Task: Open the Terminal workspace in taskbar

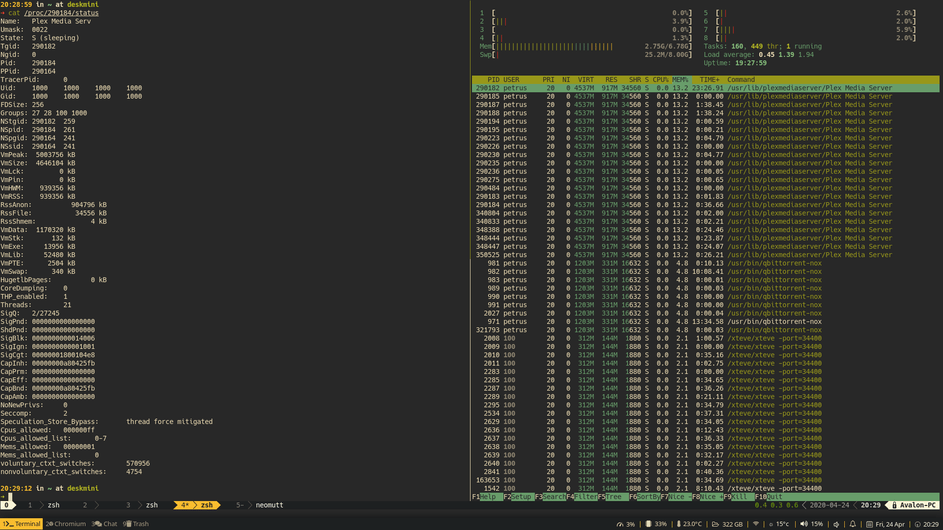Action: [22, 524]
